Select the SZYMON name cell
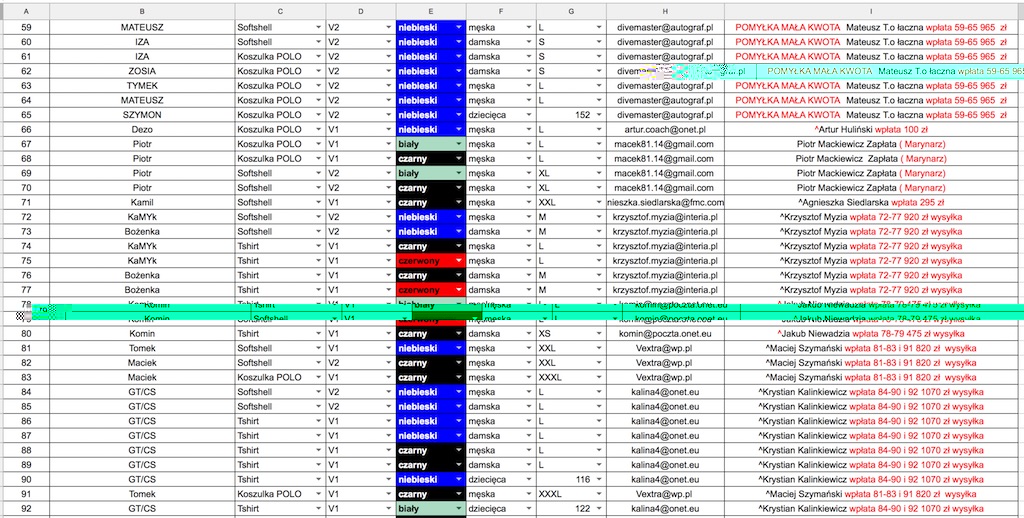The width and height of the screenshot is (1024, 518). tap(142, 115)
